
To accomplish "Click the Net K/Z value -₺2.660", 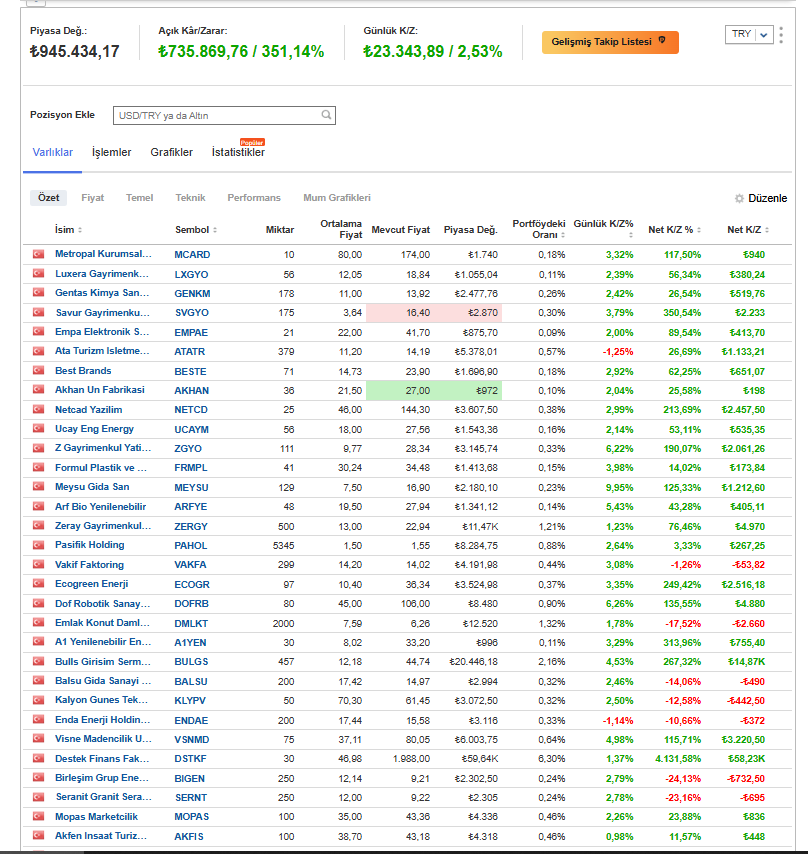I will tap(748, 624).
